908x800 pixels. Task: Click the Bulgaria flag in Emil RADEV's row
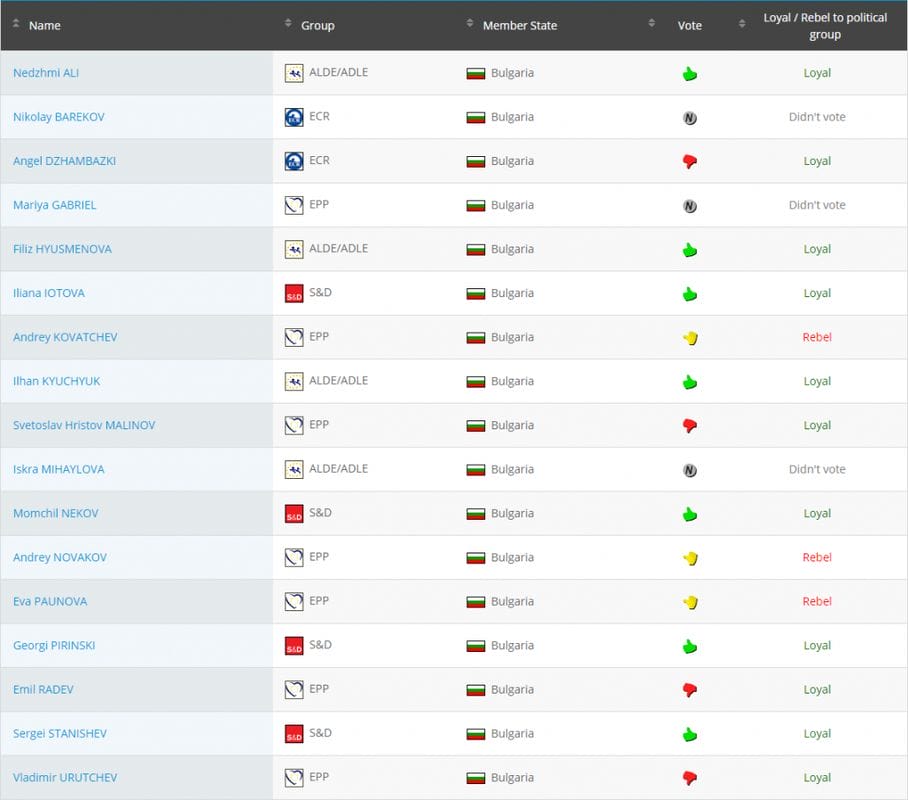(476, 690)
